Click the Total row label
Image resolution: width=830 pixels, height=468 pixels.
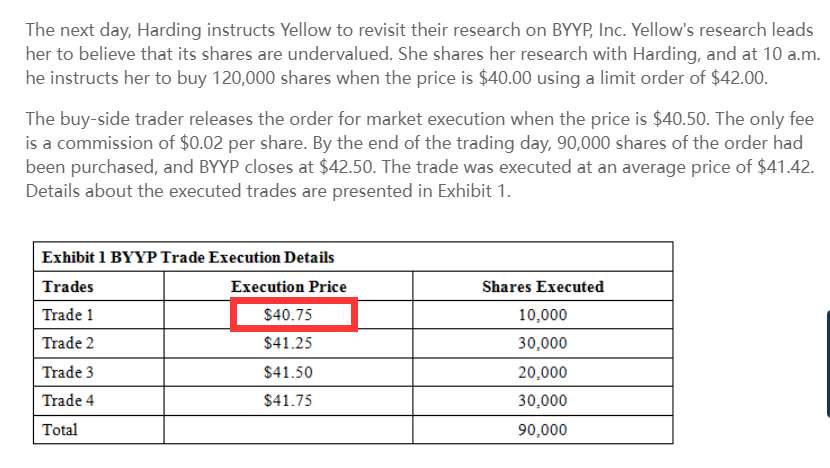coord(60,430)
